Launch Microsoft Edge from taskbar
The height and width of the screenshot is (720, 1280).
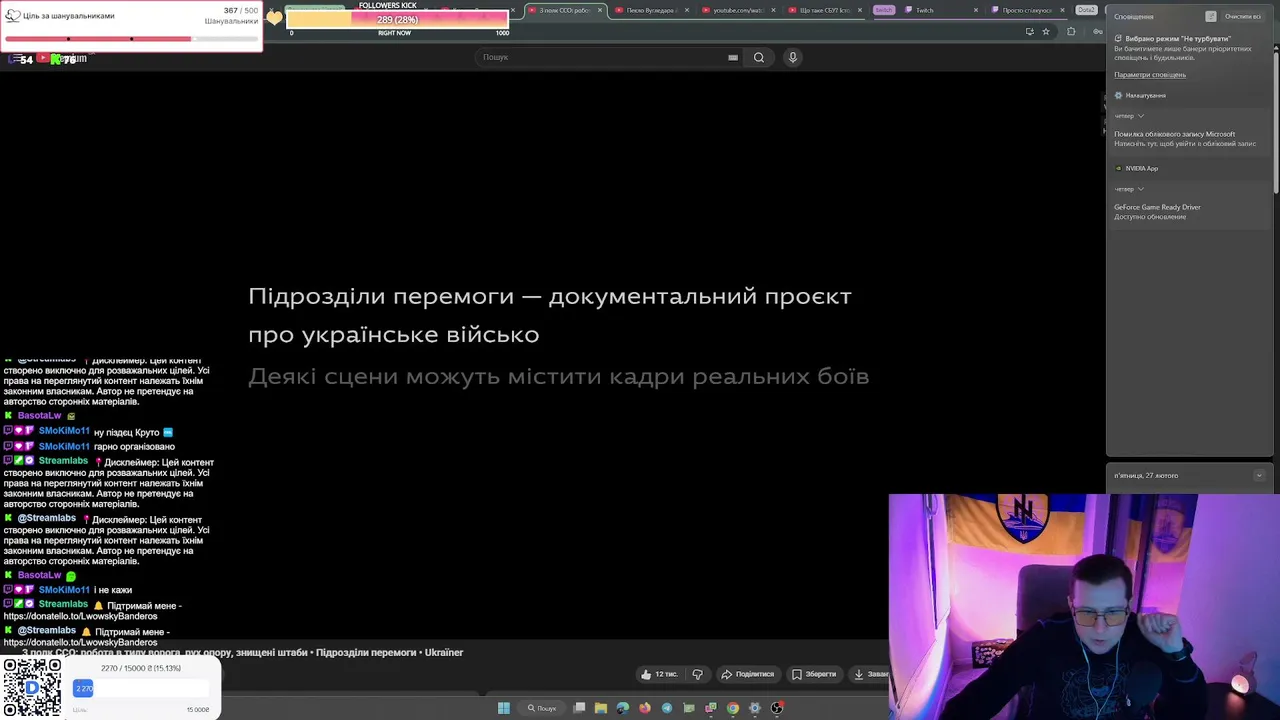point(623,708)
